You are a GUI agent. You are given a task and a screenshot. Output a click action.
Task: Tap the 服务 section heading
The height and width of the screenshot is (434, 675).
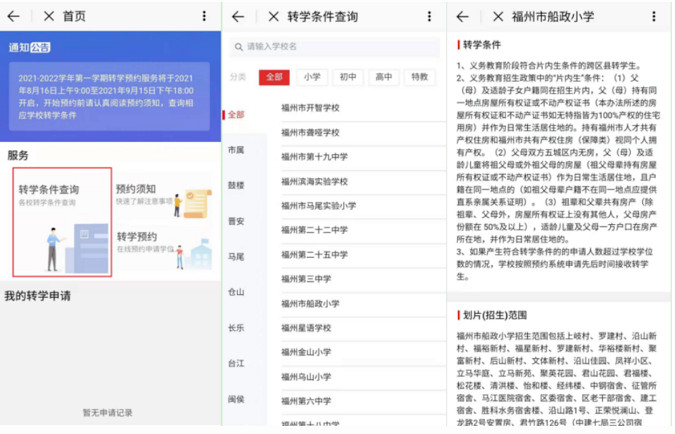point(18,155)
